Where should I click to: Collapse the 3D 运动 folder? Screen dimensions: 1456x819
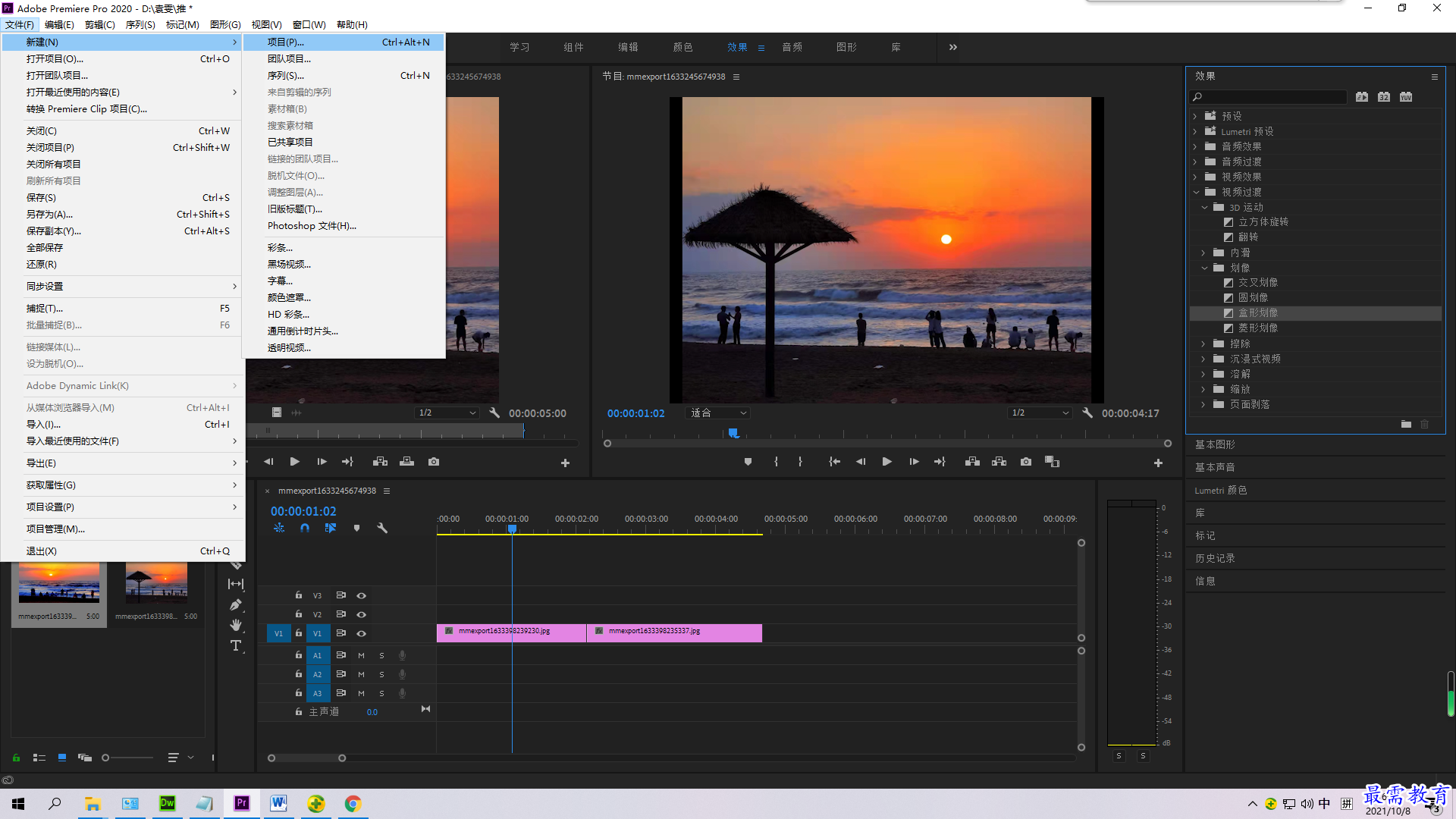tap(1204, 208)
